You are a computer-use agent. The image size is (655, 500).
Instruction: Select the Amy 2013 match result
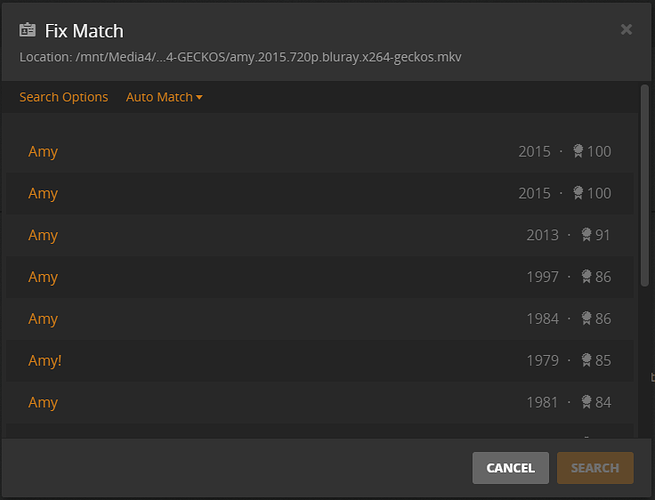(43, 235)
